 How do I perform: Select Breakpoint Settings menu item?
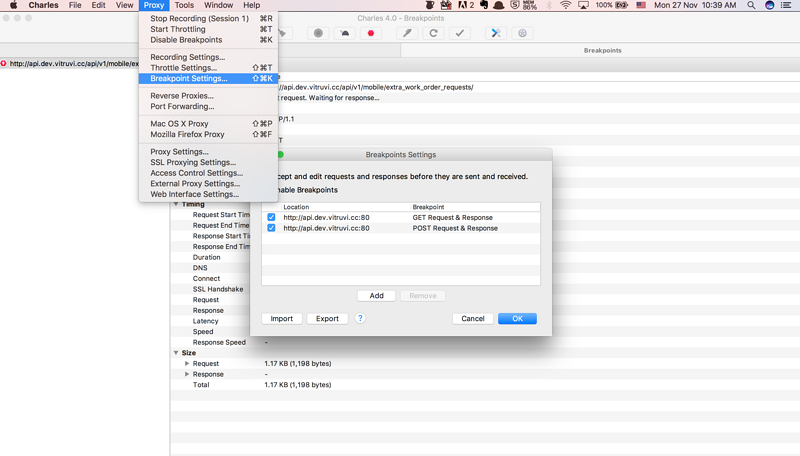pyautogui.click(x=208, y=79)
